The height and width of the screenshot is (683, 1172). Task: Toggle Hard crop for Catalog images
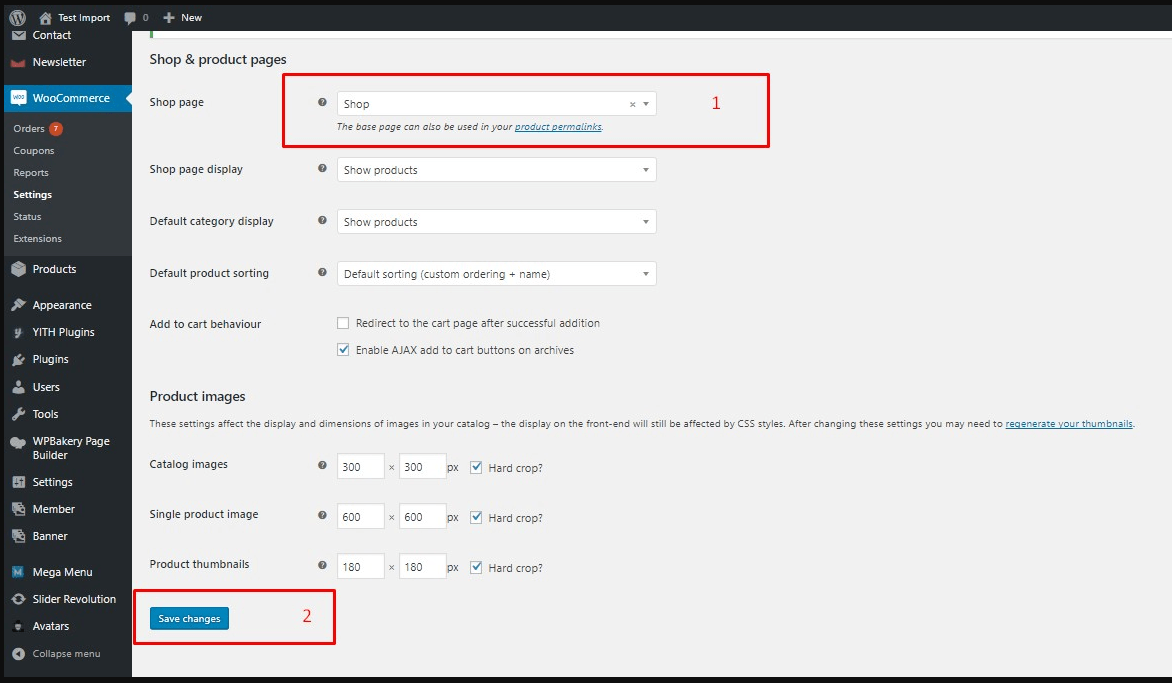coord(476,467)
